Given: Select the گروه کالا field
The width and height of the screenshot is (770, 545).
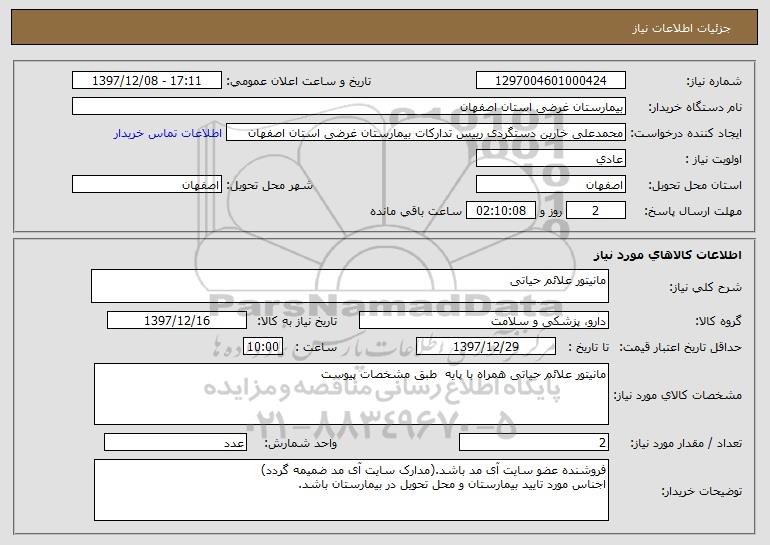Looking at the screenshot, I should 484,321.
